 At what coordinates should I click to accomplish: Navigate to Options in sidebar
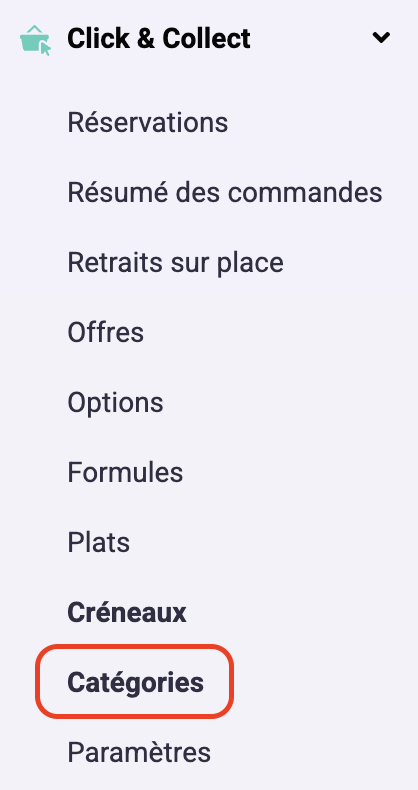115,403
